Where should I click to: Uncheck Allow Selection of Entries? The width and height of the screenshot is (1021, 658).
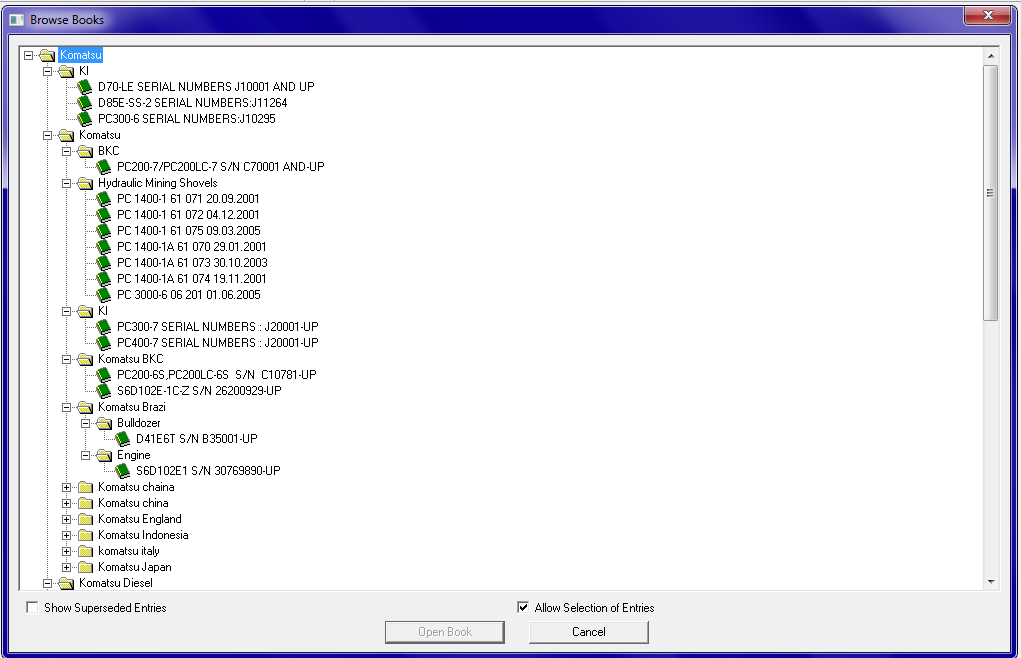[x=523, y=607]
